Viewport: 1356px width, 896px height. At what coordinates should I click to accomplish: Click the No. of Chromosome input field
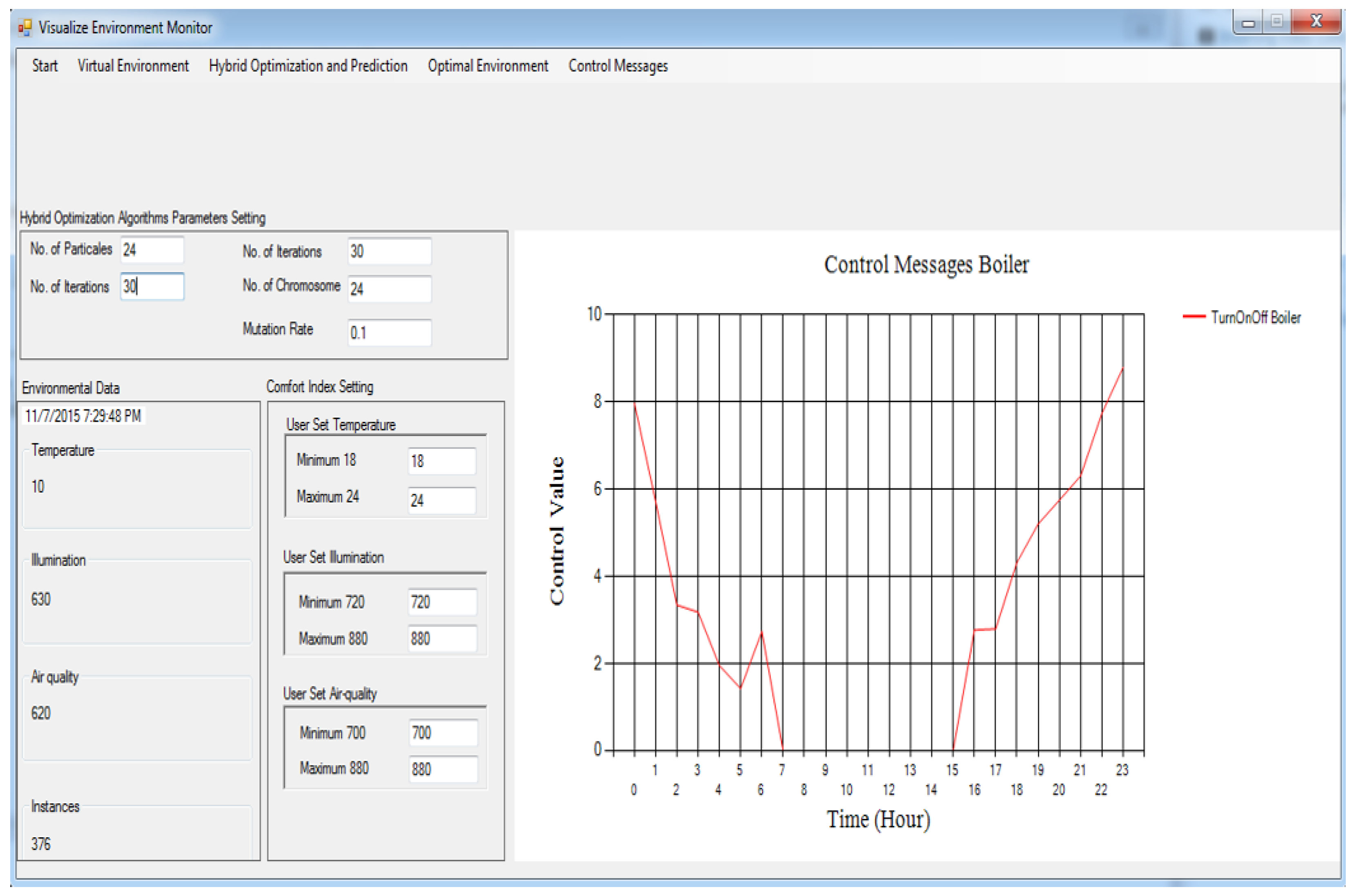(389, 289)
